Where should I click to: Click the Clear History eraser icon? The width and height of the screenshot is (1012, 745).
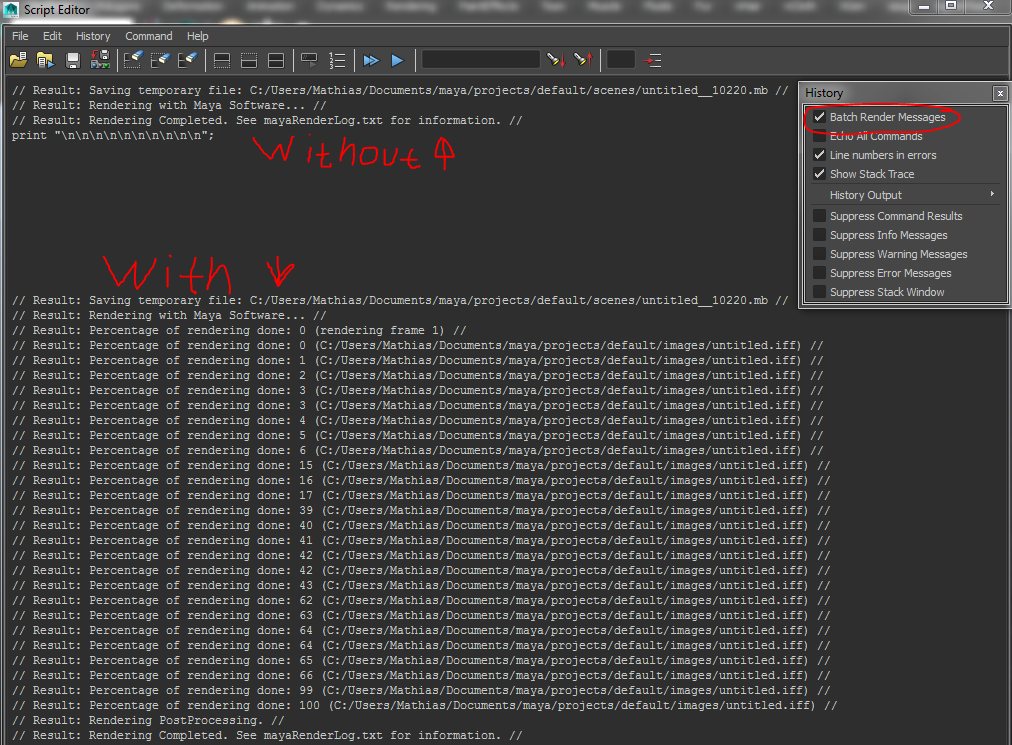(133, 61)
